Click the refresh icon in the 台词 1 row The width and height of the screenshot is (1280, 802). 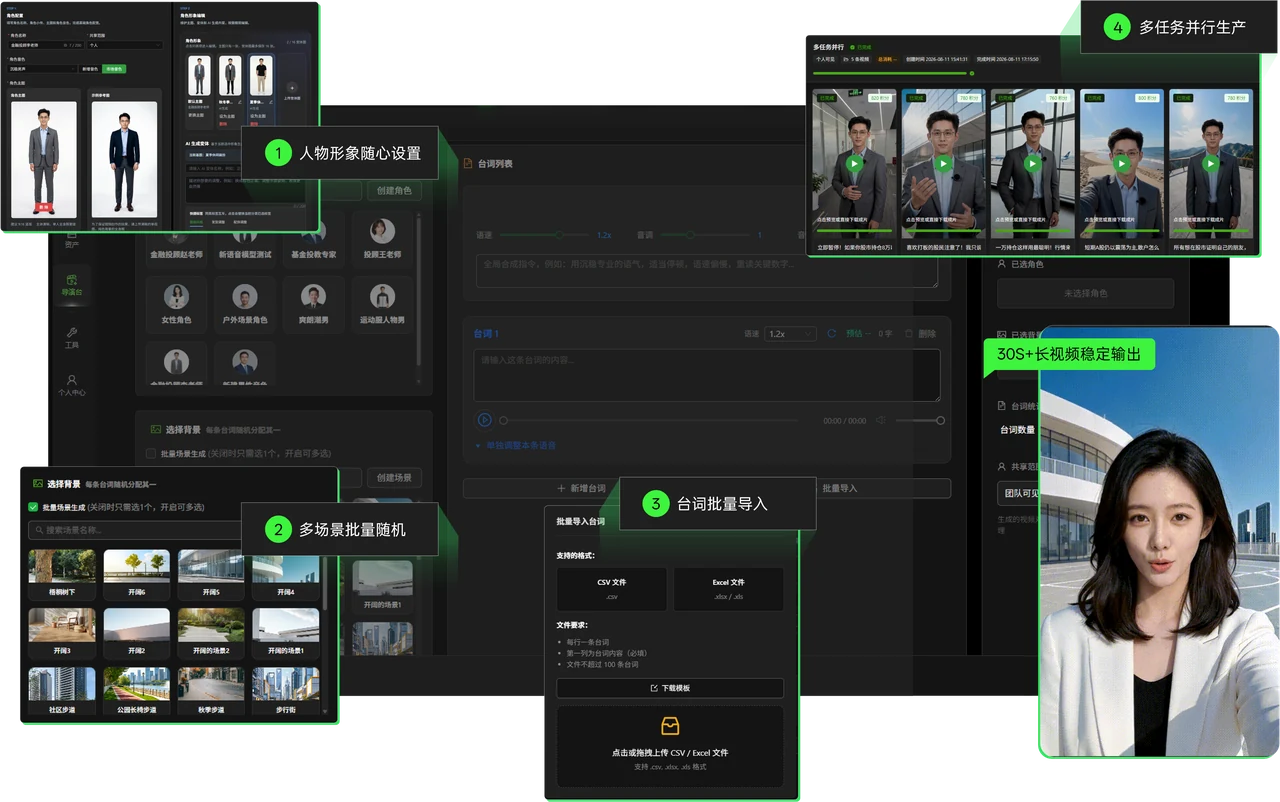pos(831,334)
